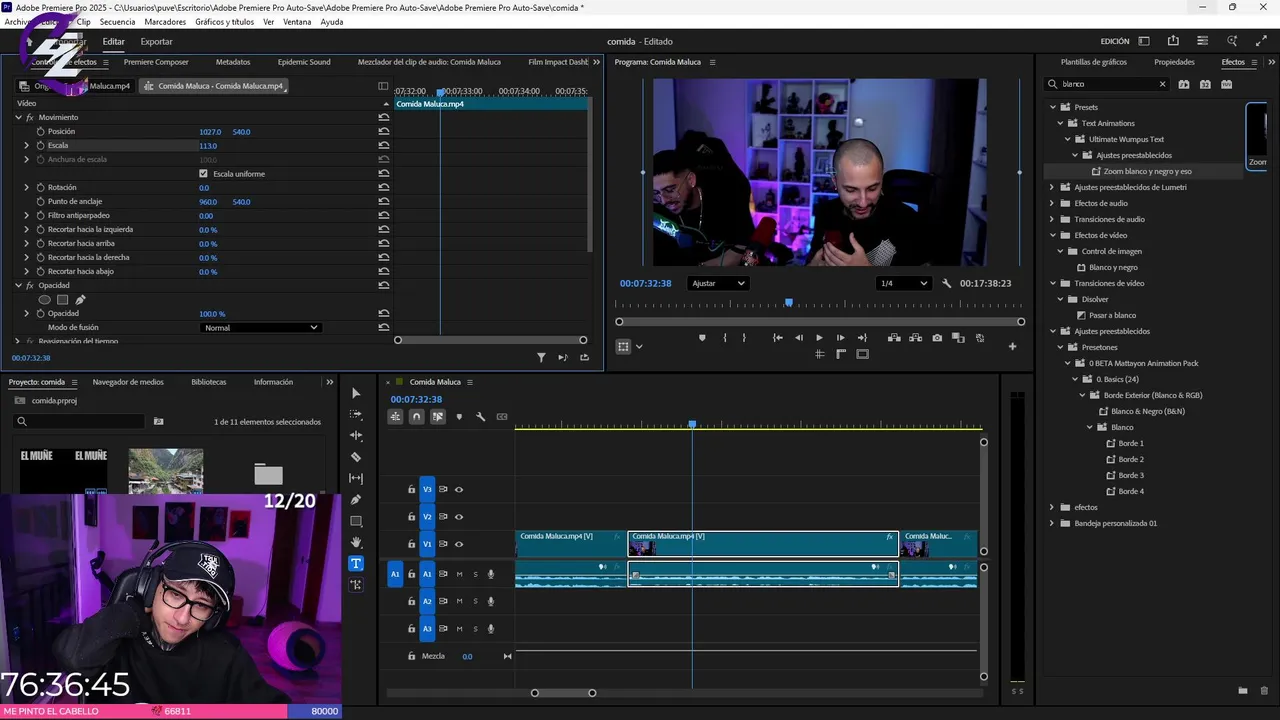1280x720 pixels.
Task: Select the Type tool
Action: 356,563
